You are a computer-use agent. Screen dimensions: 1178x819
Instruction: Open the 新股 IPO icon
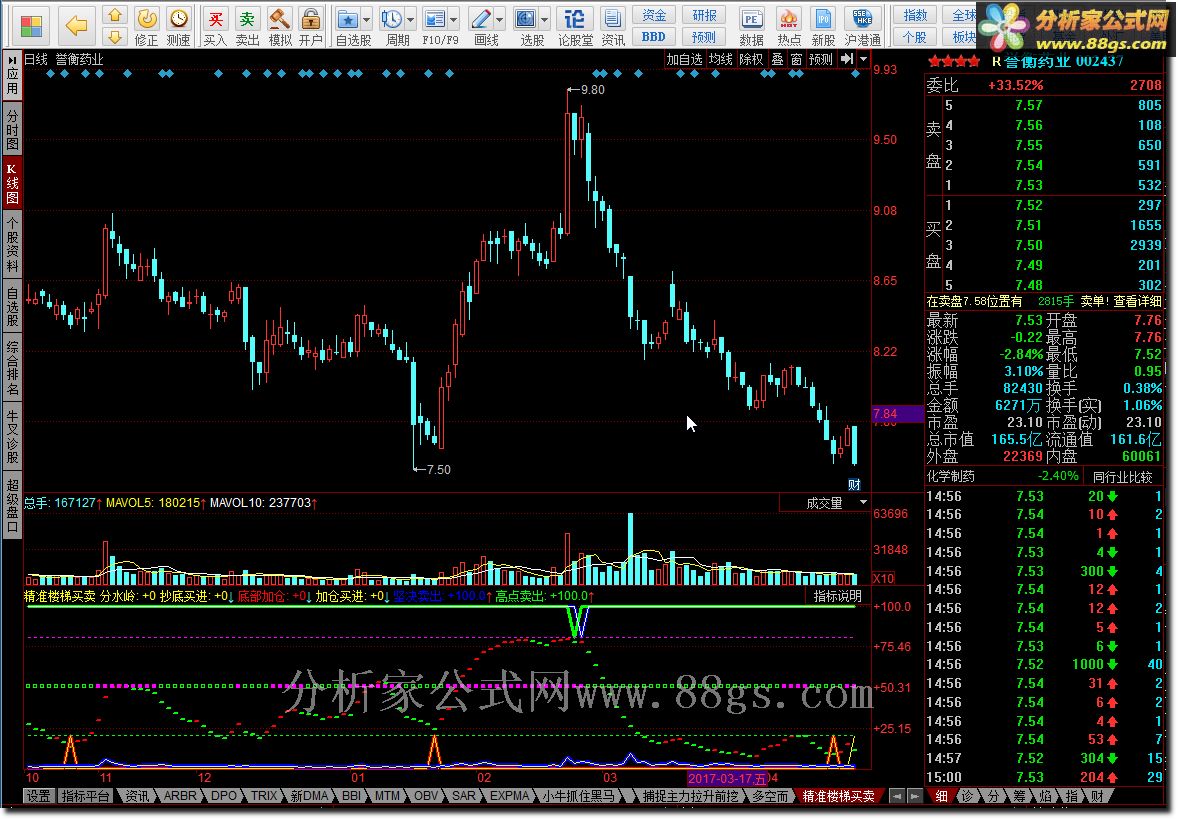point(823,26)
